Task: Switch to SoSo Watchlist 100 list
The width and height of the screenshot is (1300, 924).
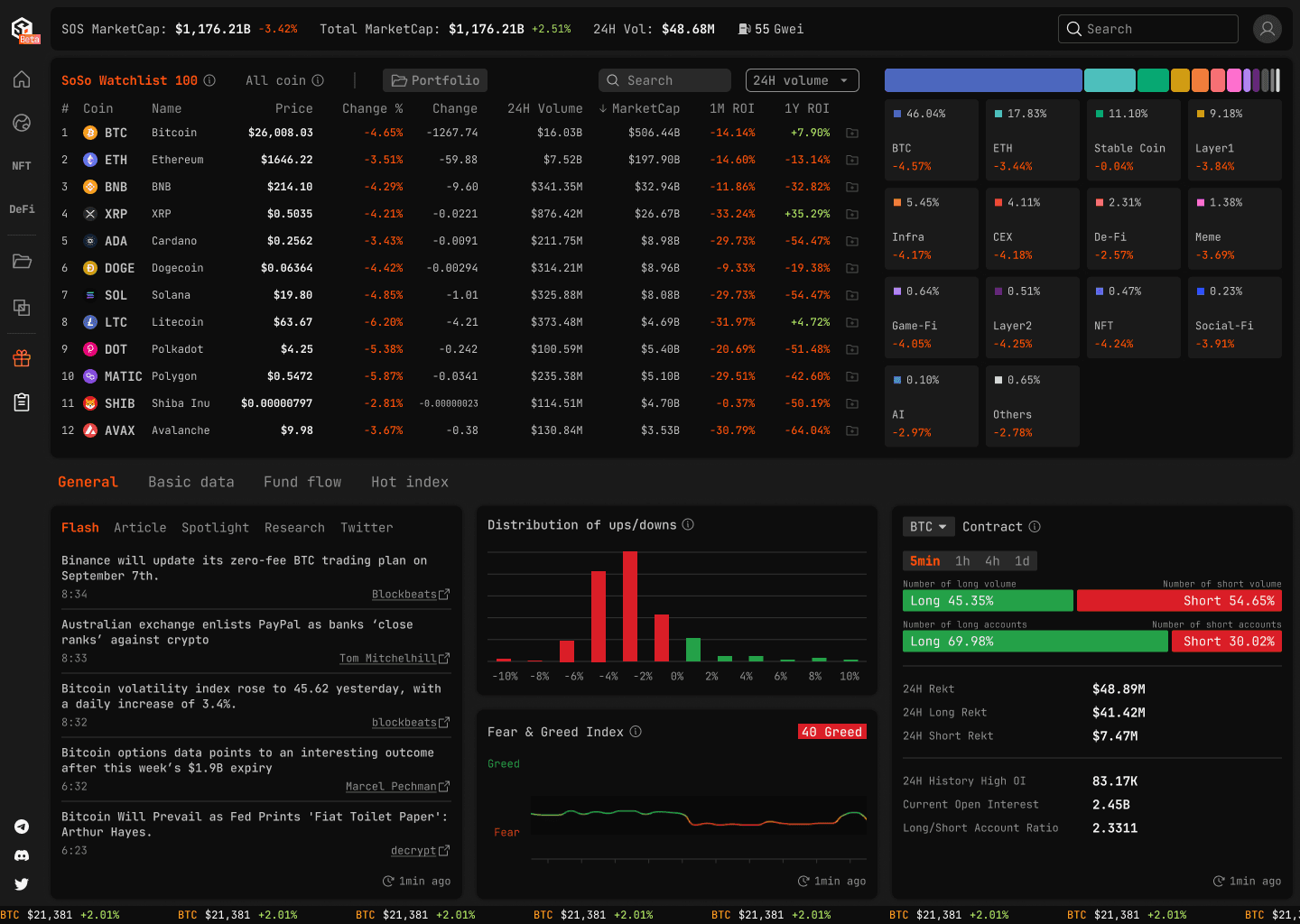Action: coord(129,80)
